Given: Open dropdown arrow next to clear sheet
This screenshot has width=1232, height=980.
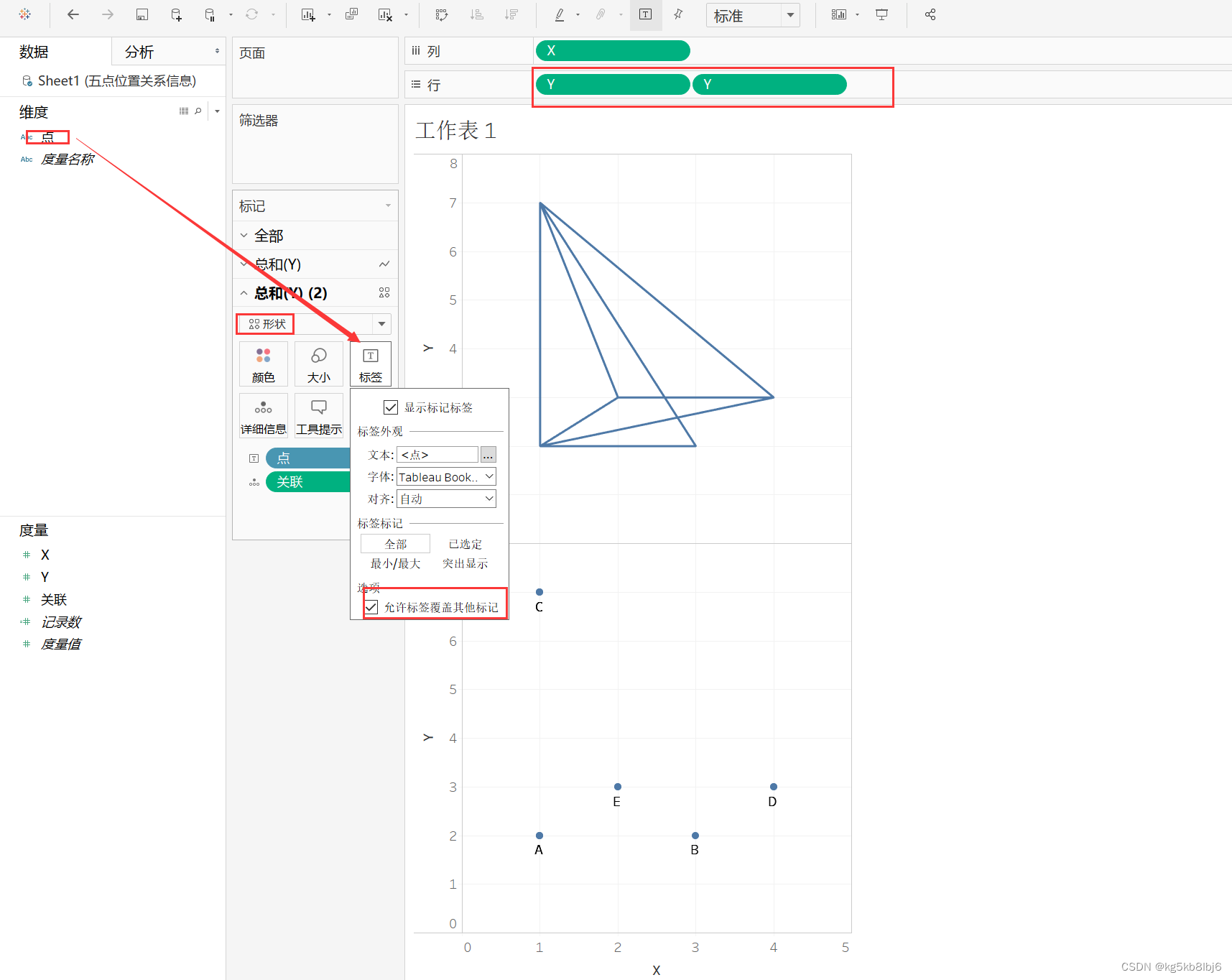Looking at the screenshot, I should [406, 14].
